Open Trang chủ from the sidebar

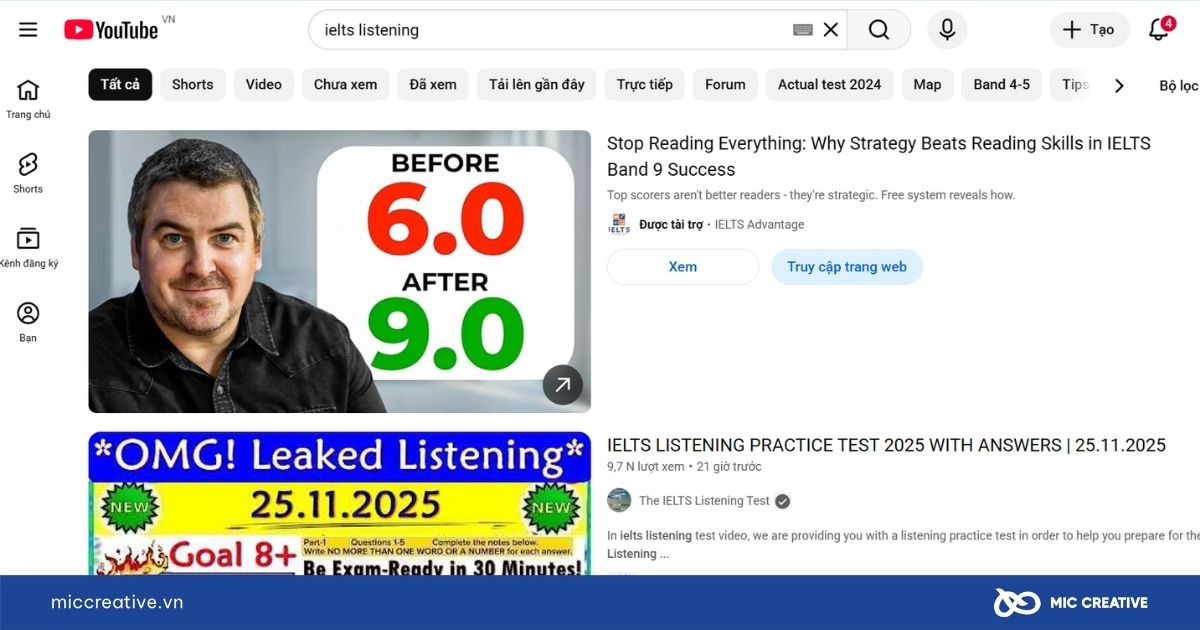[x=29, y=97]
